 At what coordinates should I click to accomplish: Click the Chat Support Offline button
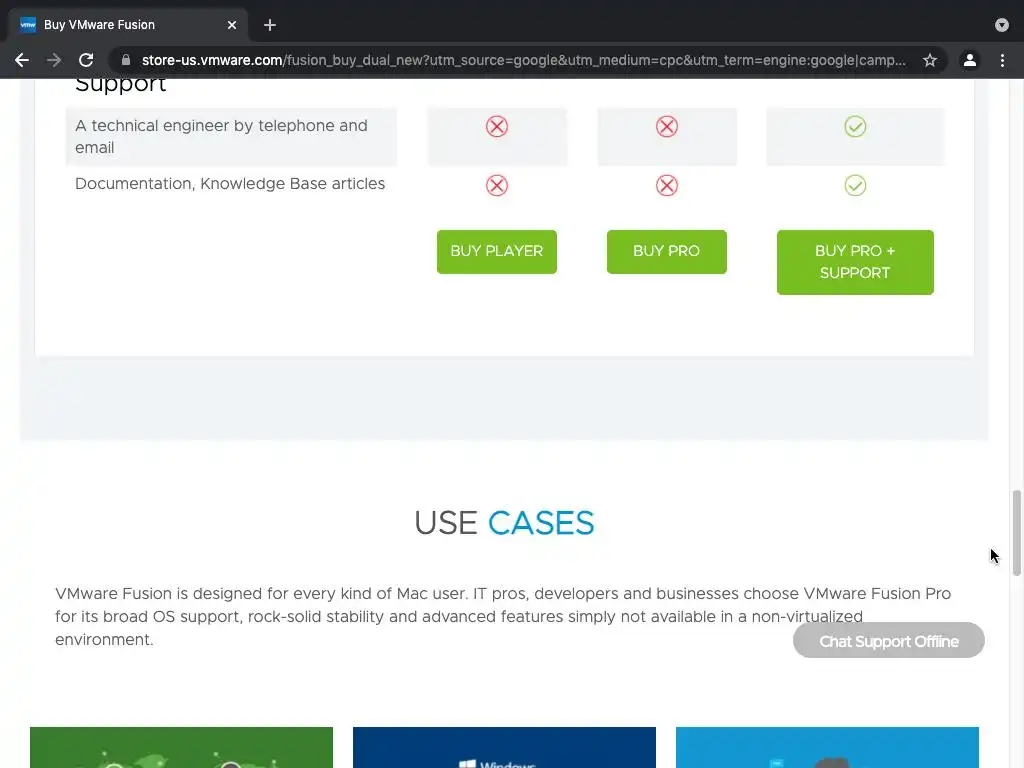coord(889,641)
